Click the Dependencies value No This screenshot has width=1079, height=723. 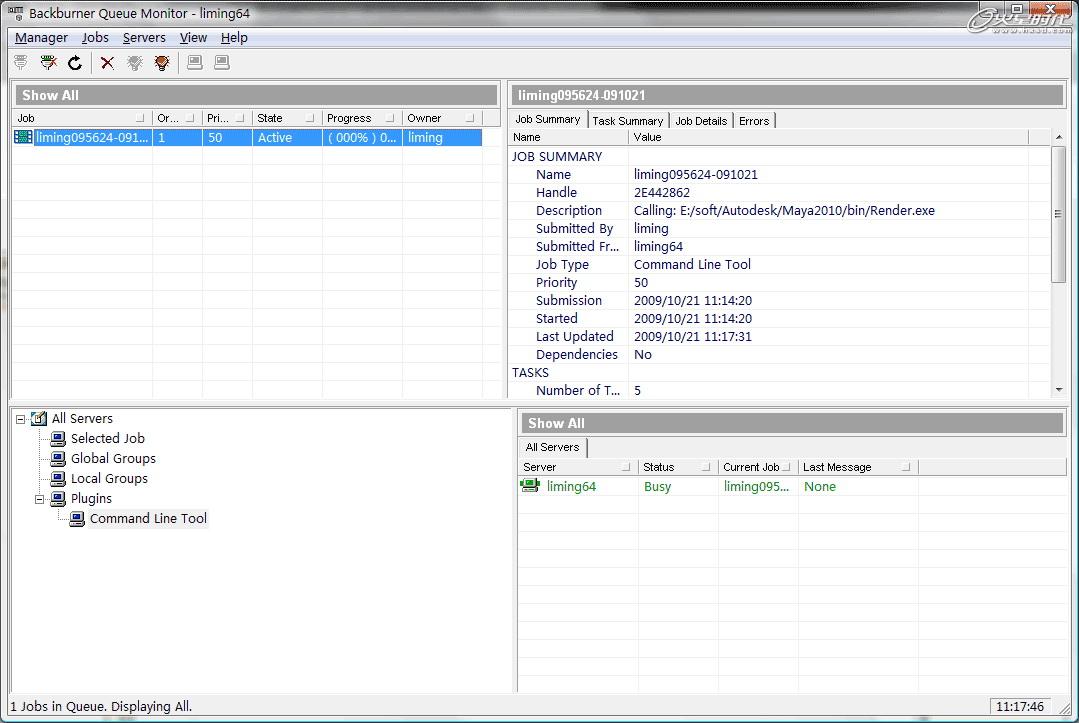coord(643,354)
